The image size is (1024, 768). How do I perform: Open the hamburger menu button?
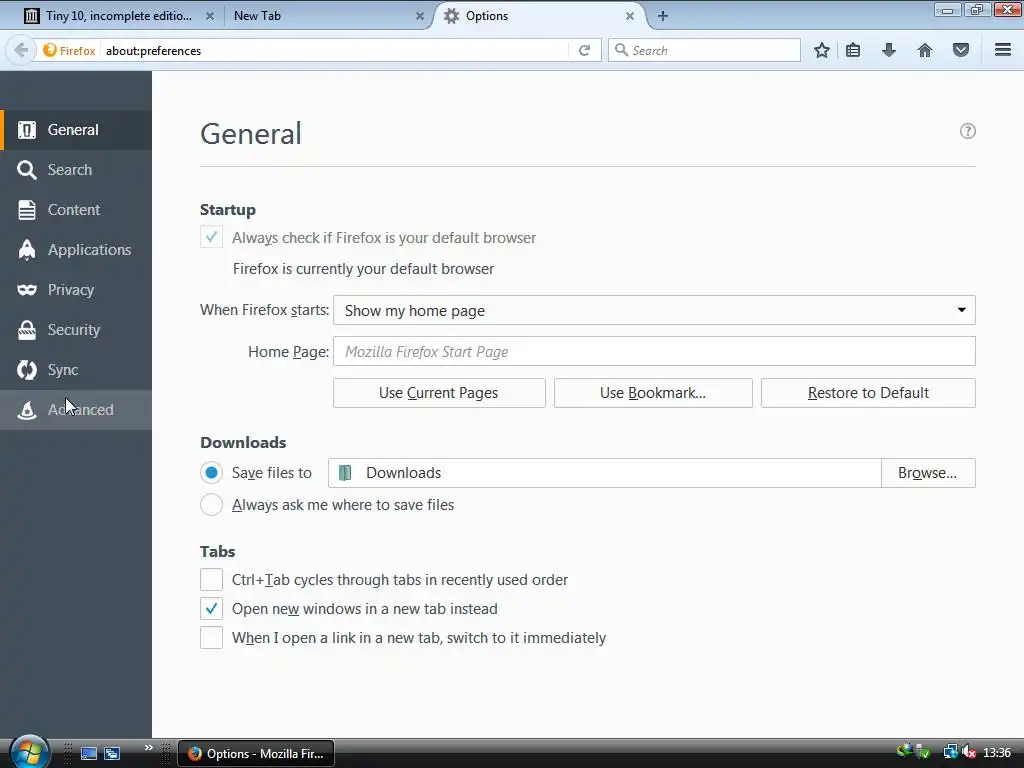pos(1003,50)
